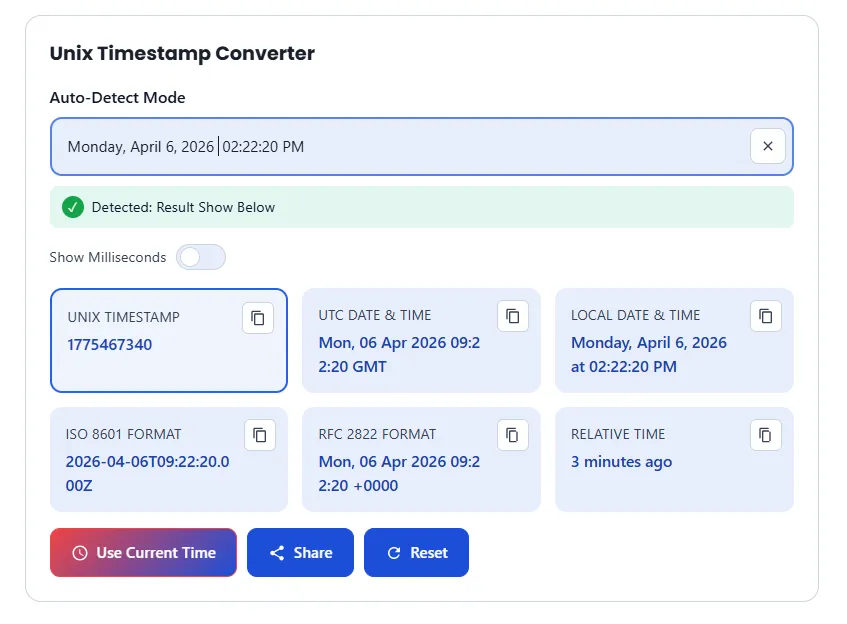847x624 pixels.
Task: Copy the local date & time
Action: pyautogui.click(x=765, y=316)
